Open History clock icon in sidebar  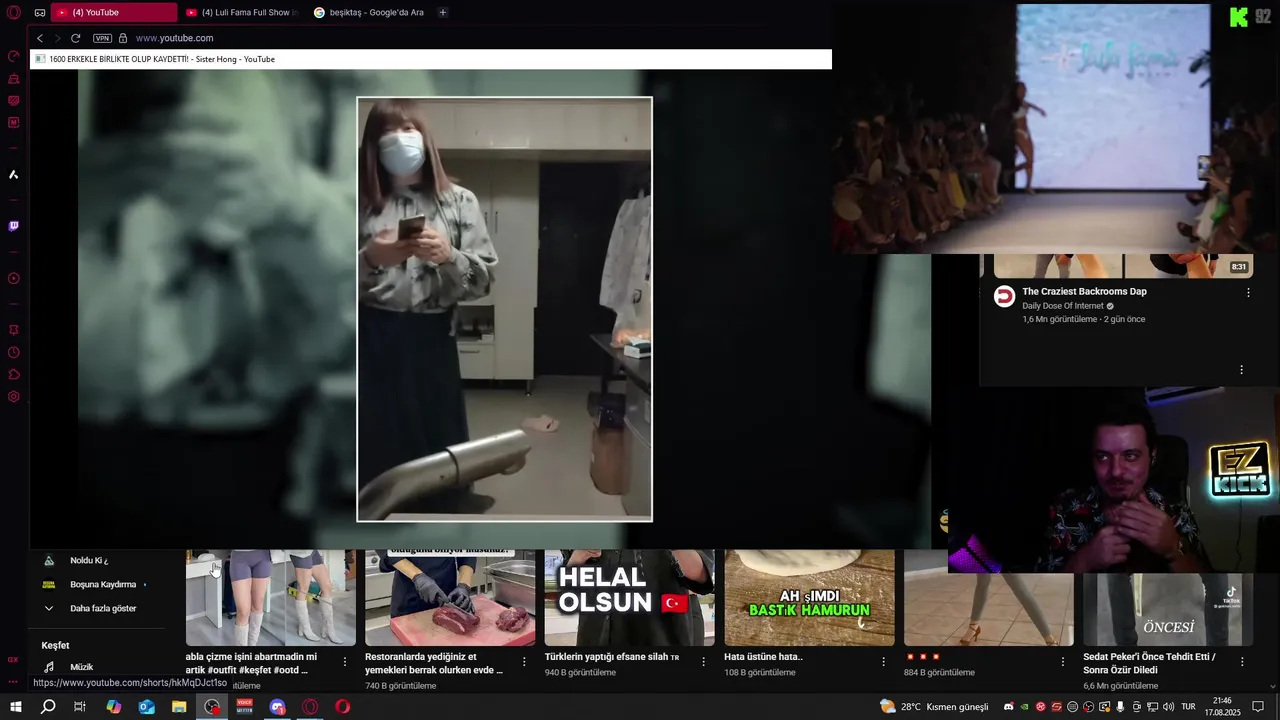[14, 352]
